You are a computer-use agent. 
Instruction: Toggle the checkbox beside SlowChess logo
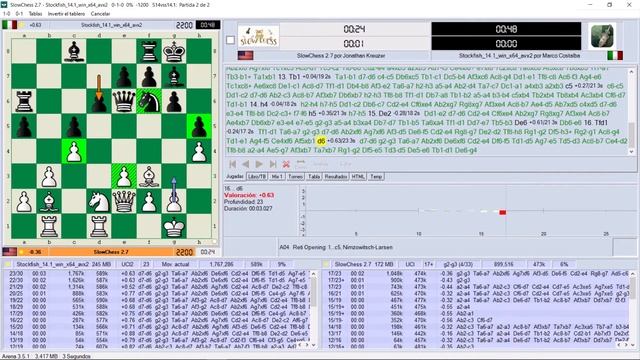(x=230, y=40)
